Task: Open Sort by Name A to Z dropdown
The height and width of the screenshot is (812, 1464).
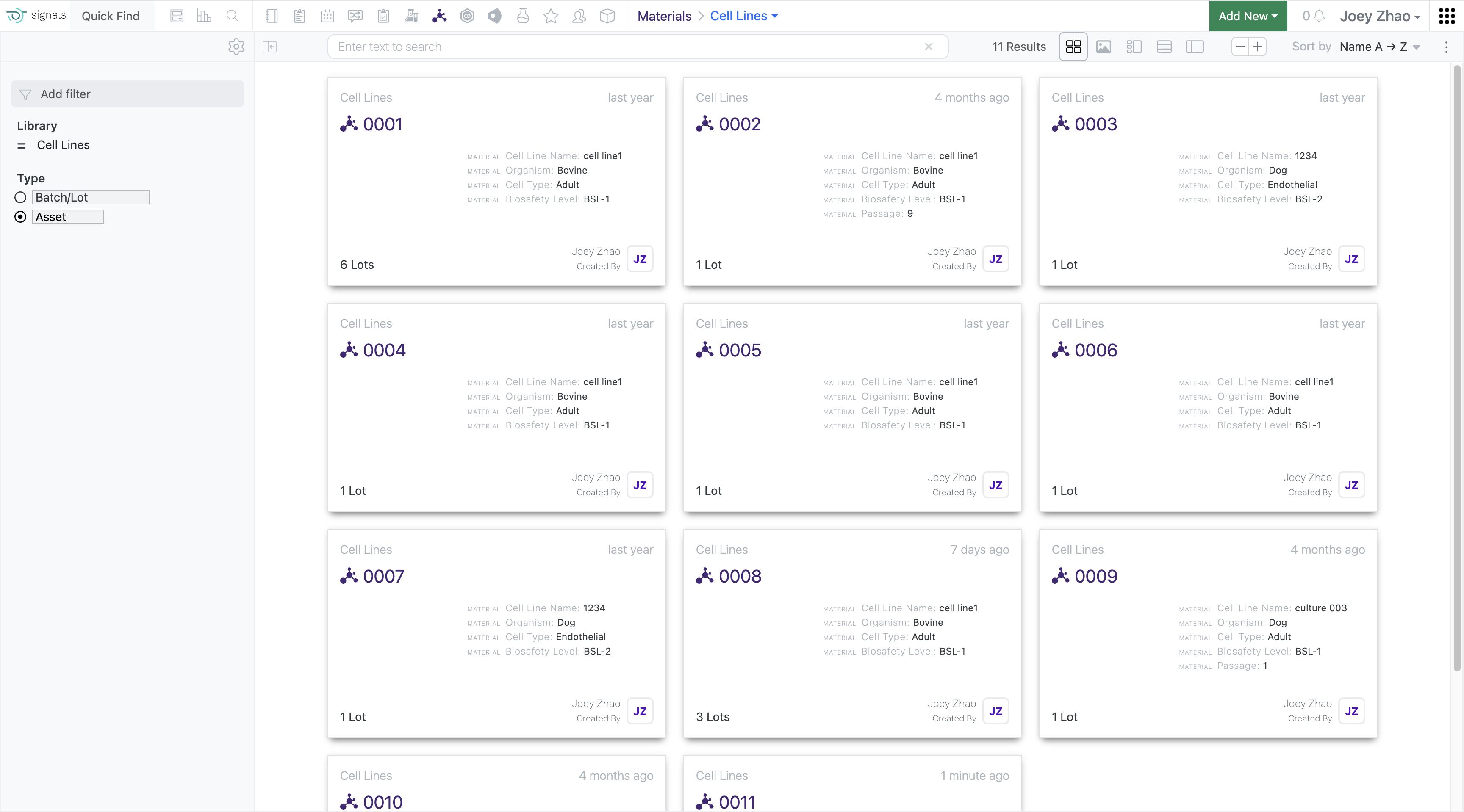Action: 1380,47
